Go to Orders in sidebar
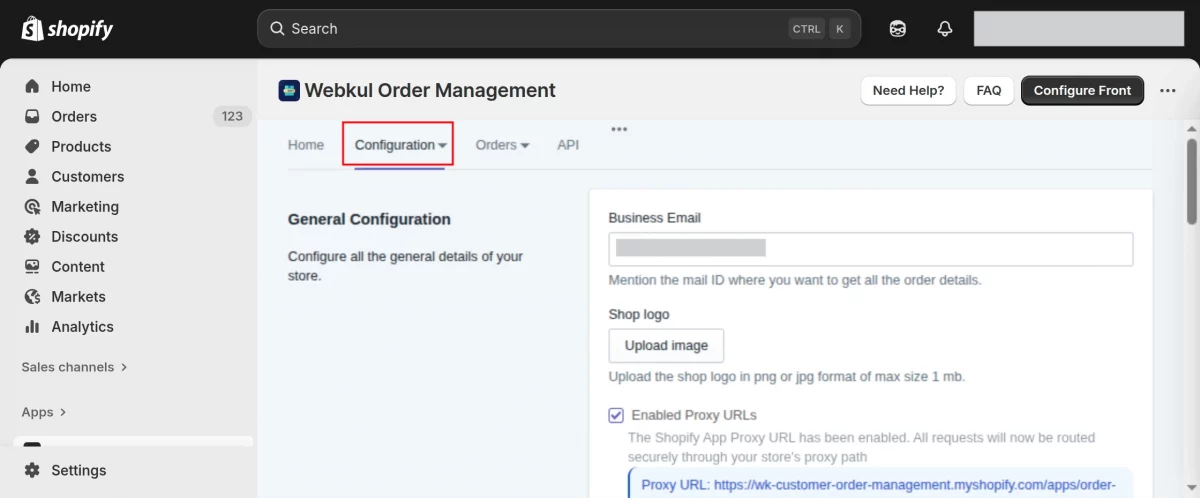Image resolution: width=1200 pixels, height=498 pixels. 74,117
